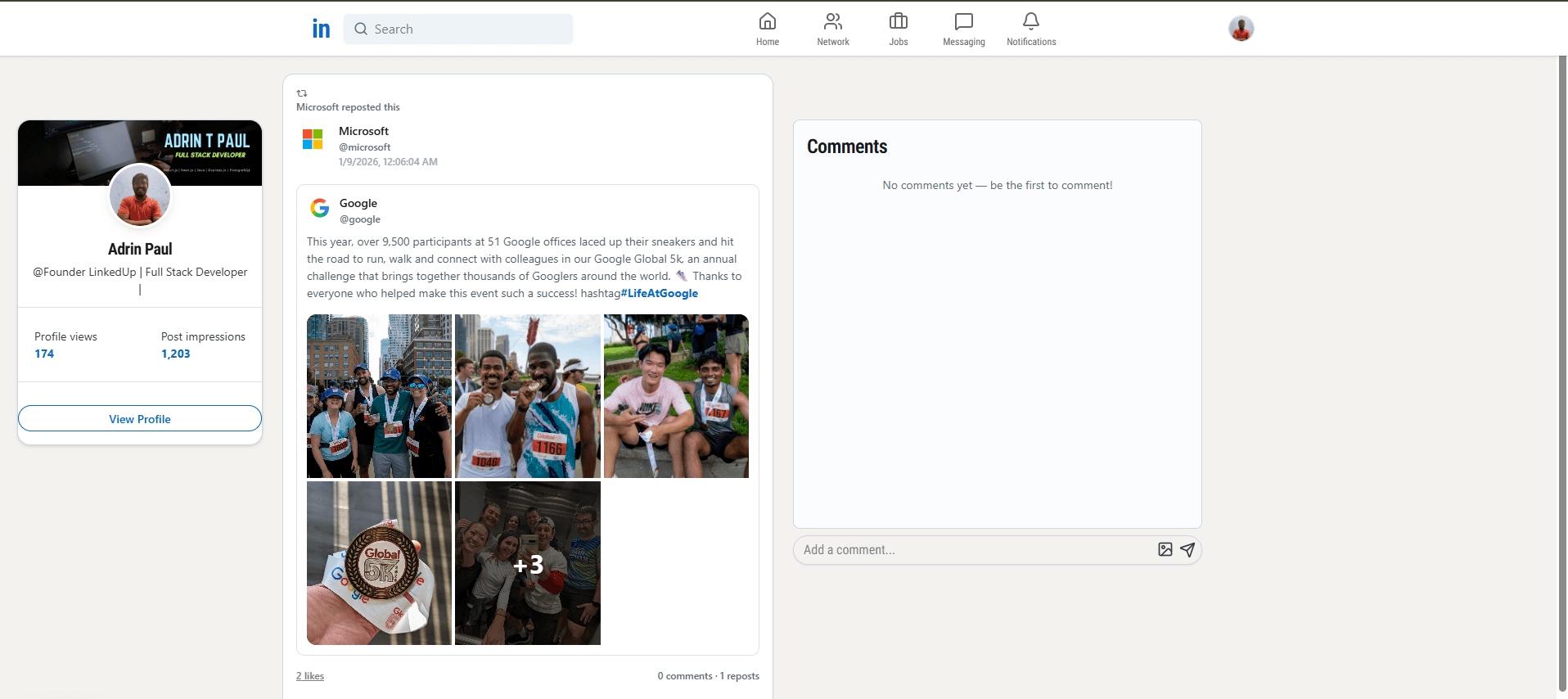The height and width of the screenshot is (699, 1568).
Task: Click the Comments heading
Action: [x=847, y=147]
